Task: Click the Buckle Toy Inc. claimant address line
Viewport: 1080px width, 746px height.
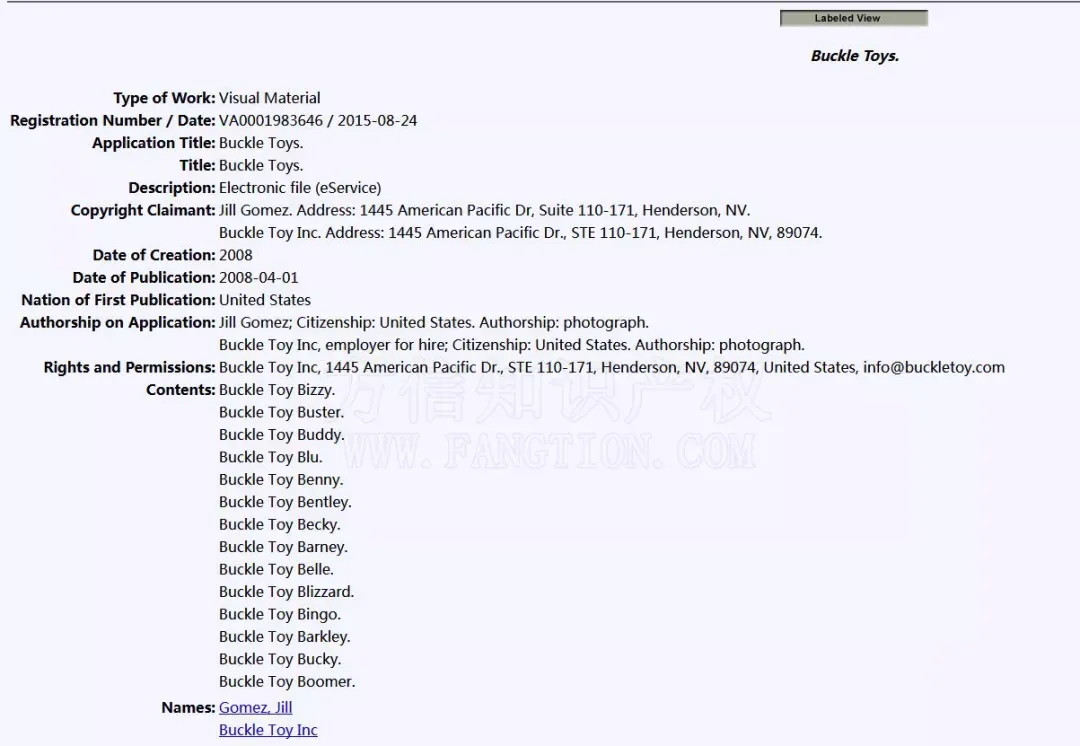Action: (x=520, y=233)
